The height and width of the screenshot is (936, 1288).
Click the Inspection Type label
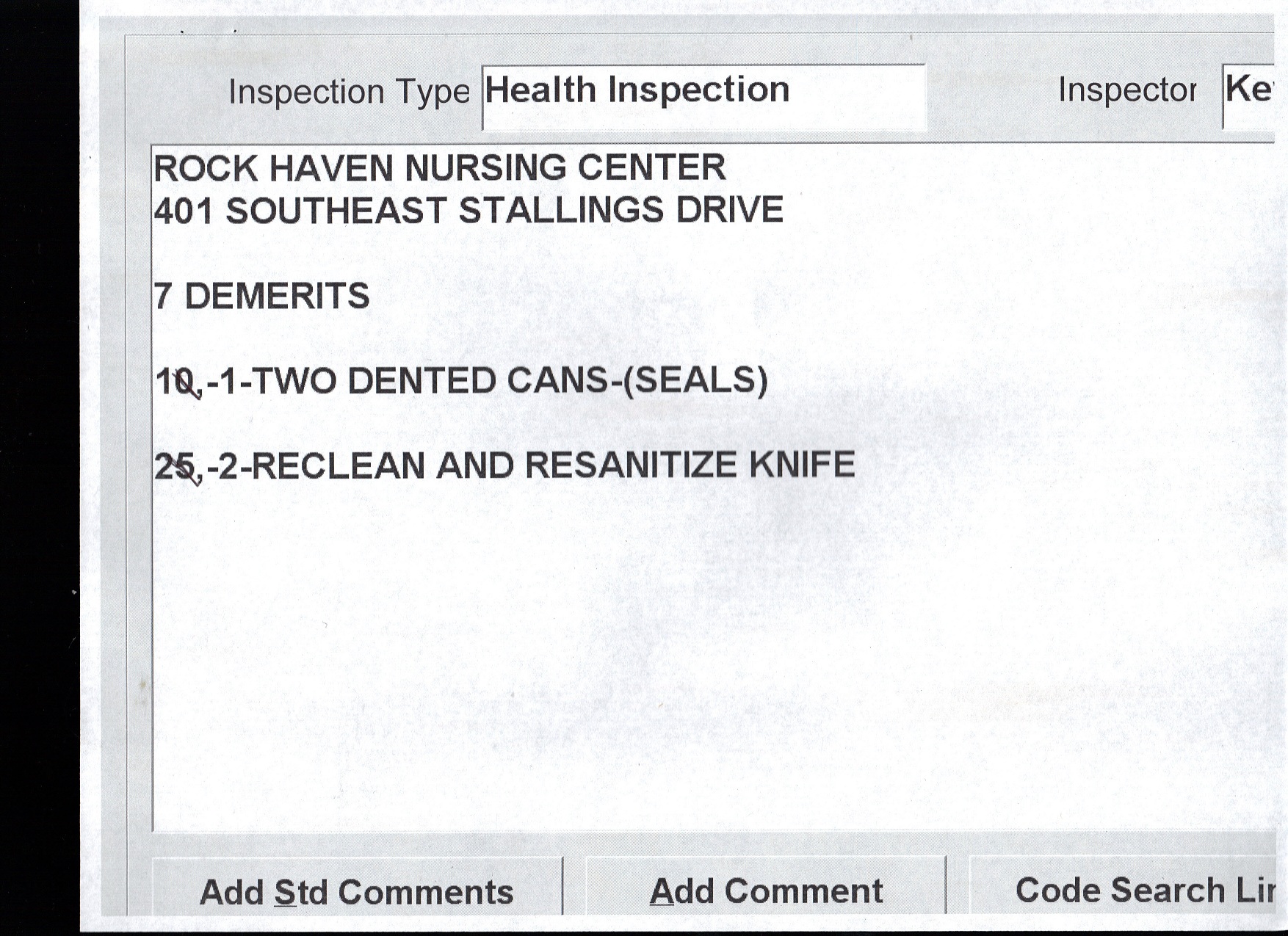pyautogui.click(x=349, y=92)
